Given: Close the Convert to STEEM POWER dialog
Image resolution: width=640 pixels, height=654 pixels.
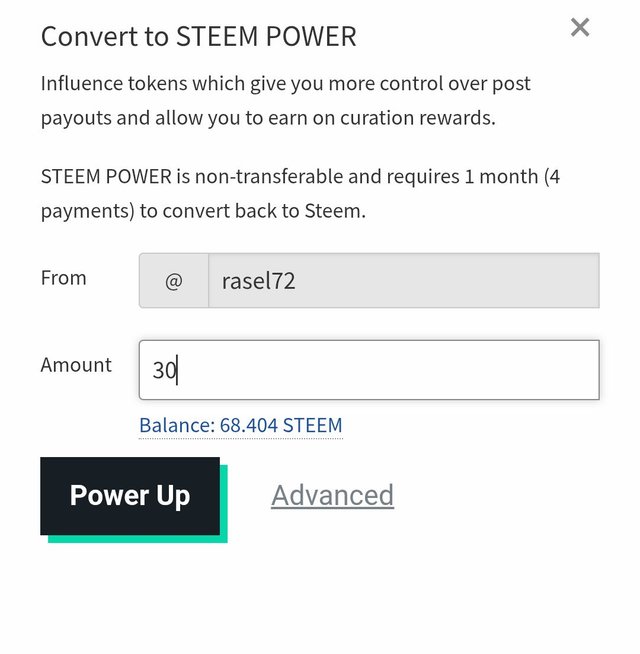Looking at the screenshot, I should tap(580, 28).
